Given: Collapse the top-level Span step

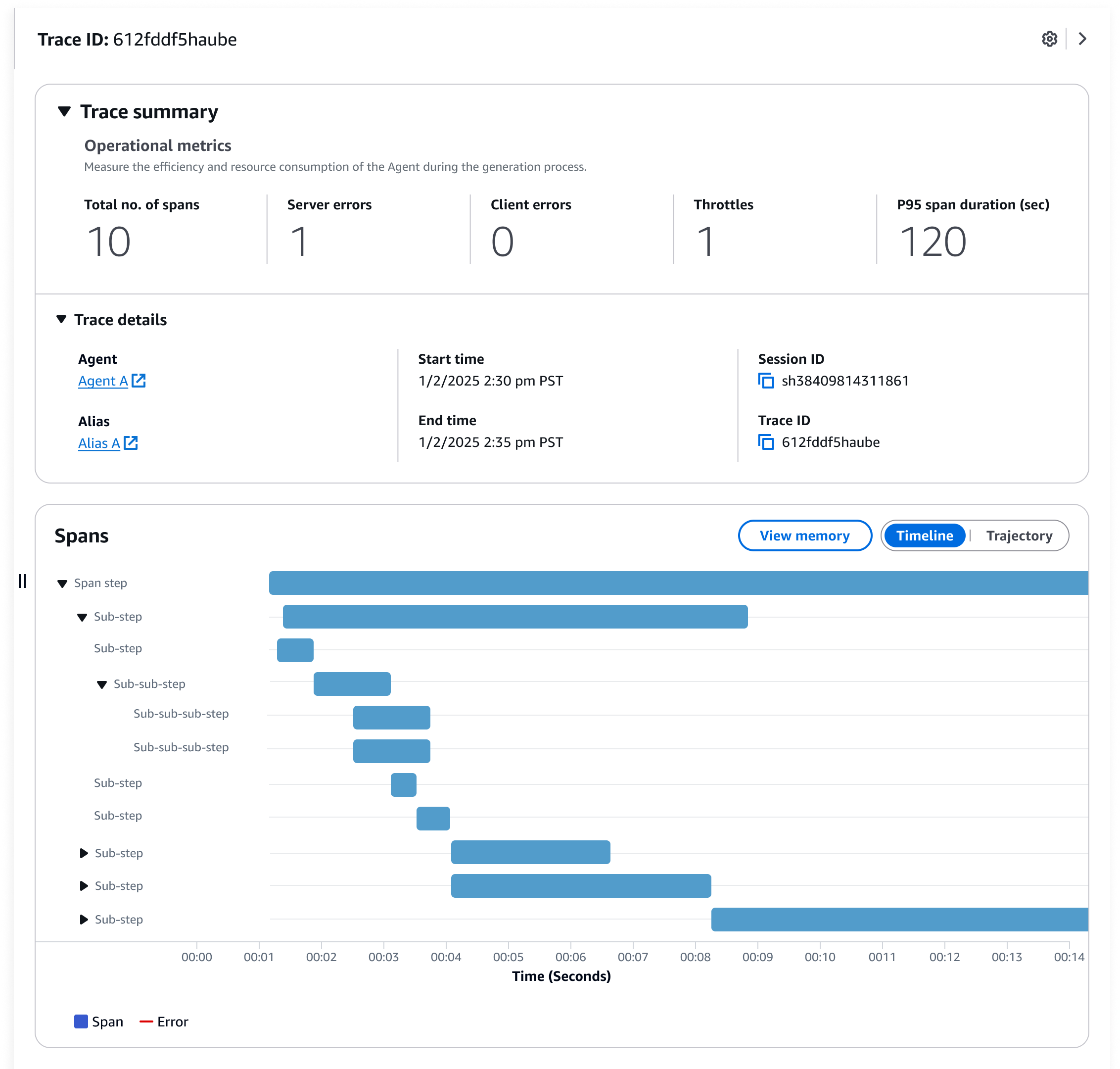Looking at the screenshot, I should [x=63, y=583].
